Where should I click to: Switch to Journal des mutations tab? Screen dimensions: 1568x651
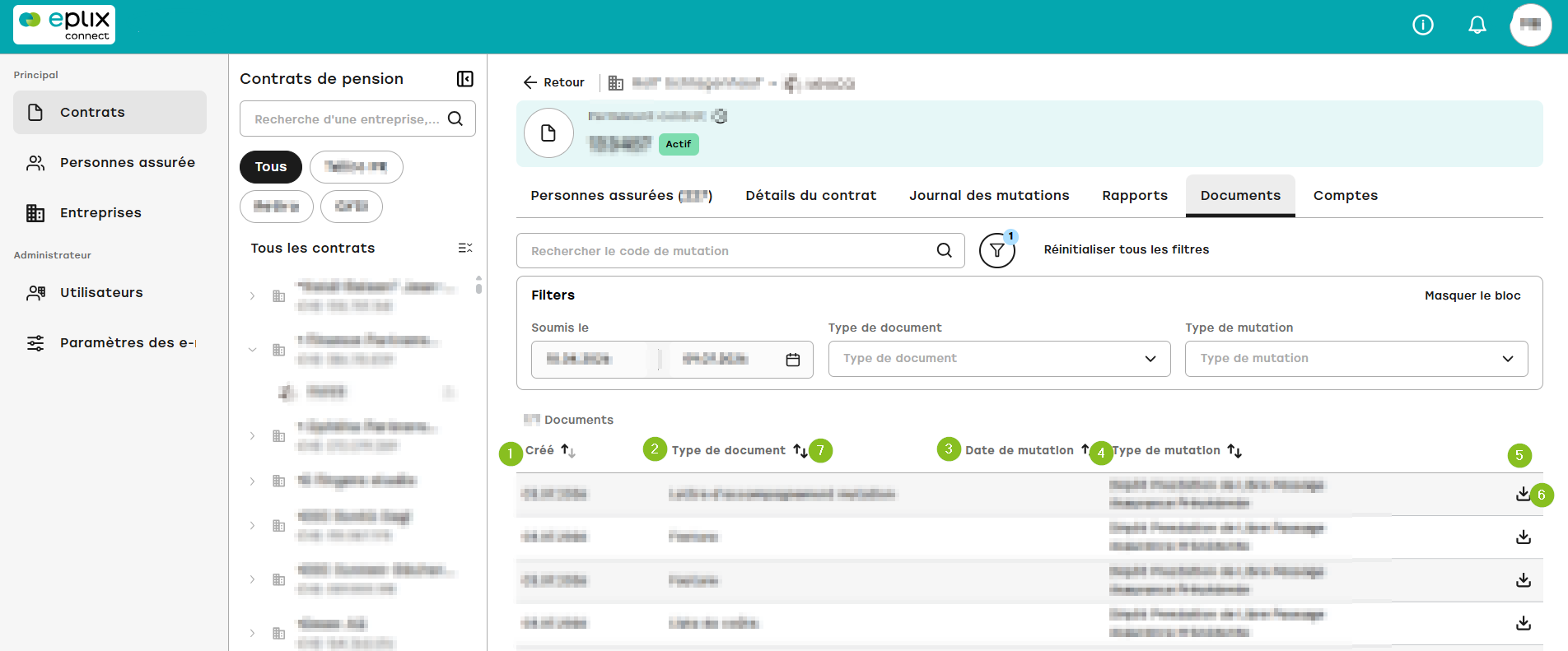pyautogui.click(x=989, y=196)
